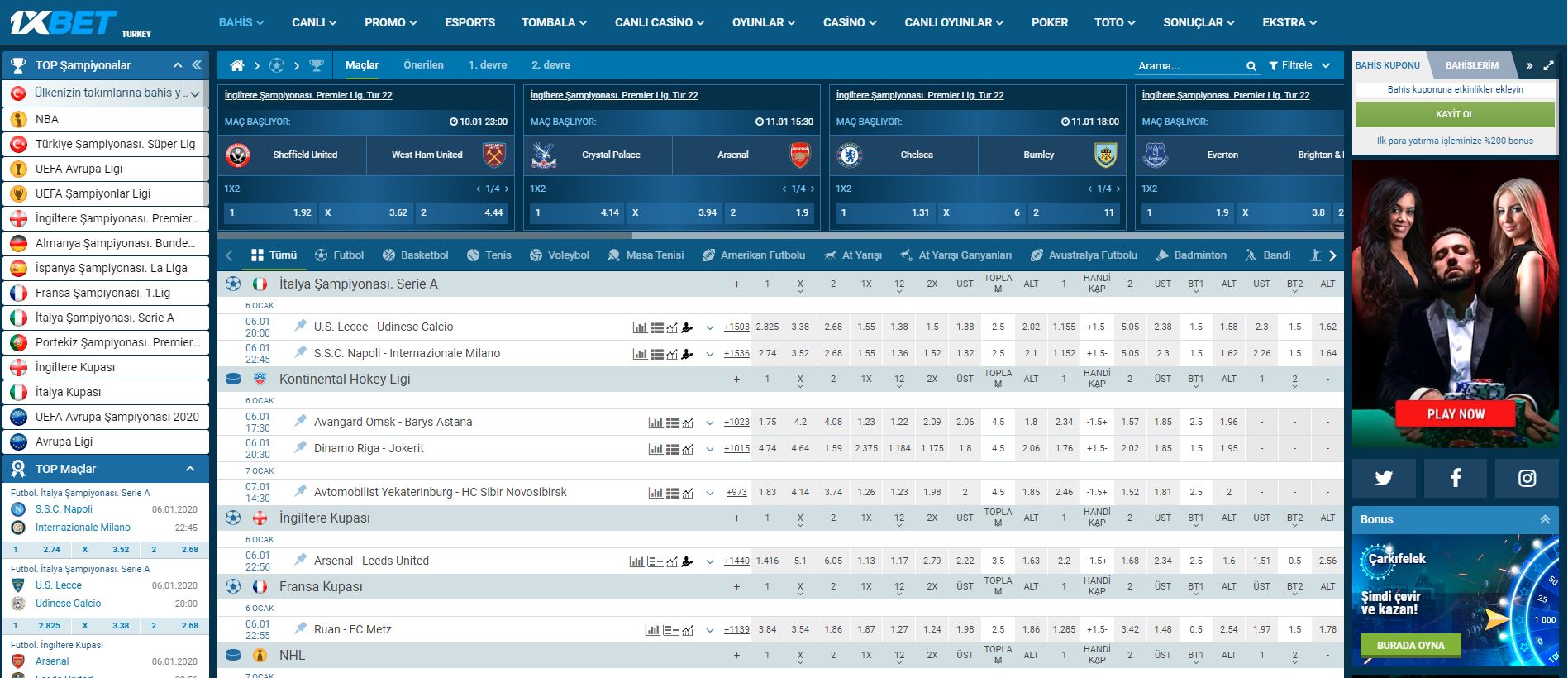Open +1503 more markets link
This screenshot has width=1568, height=678.
coord(736,327)
